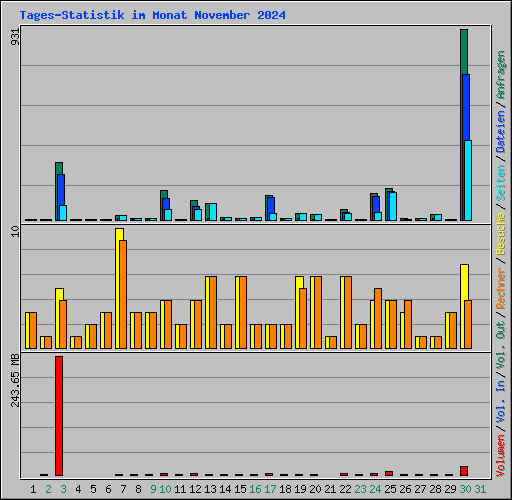Click the blue Dateien bar for day 30
This screenshot has height=500, width=512.
pos(466,107)
